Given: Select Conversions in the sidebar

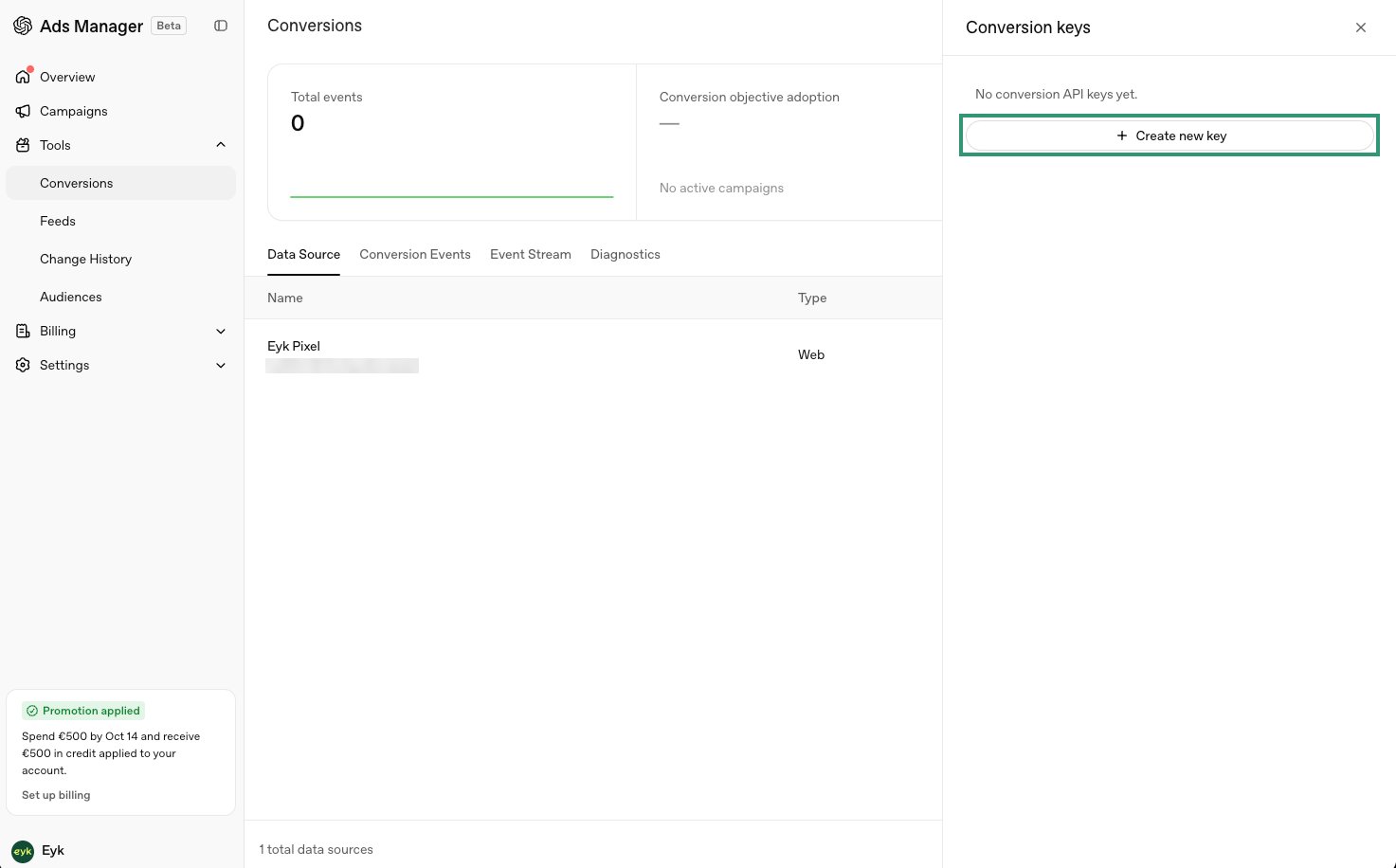Looking at the screenshot, I should [x=120, y=183].
